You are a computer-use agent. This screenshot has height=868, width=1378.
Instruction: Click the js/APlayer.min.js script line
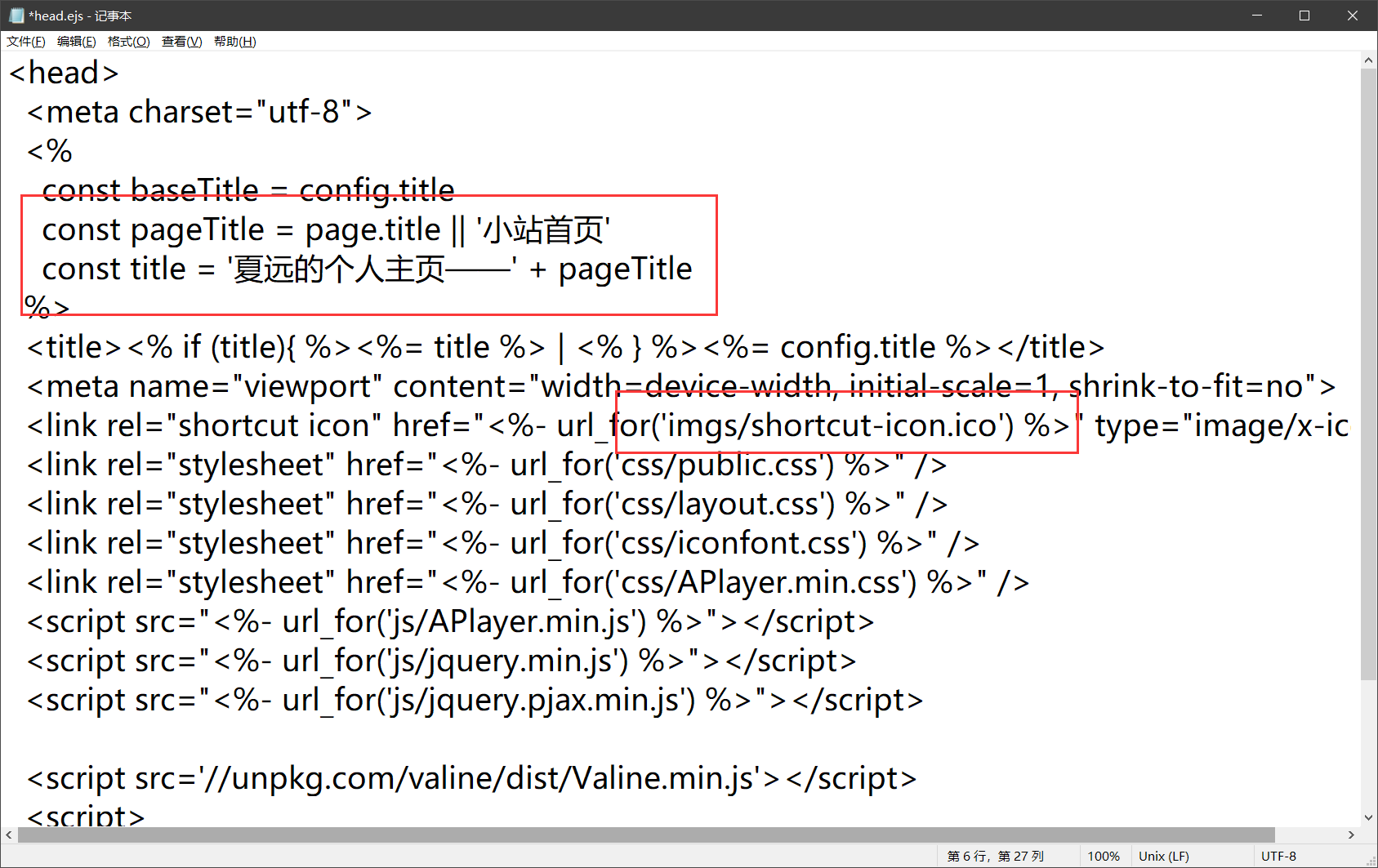(450, 621)
